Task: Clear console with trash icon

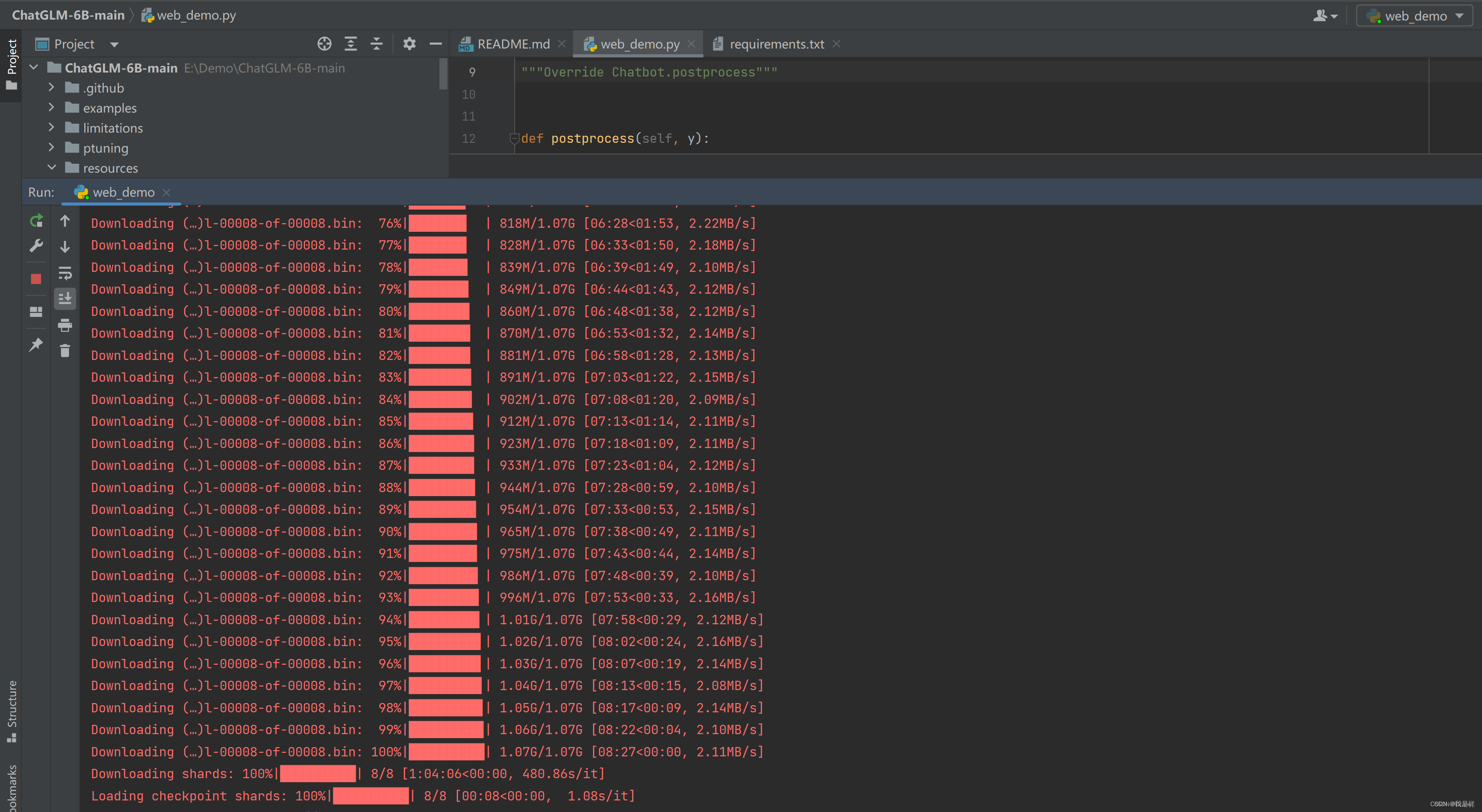Action: (x=65, y=350)
